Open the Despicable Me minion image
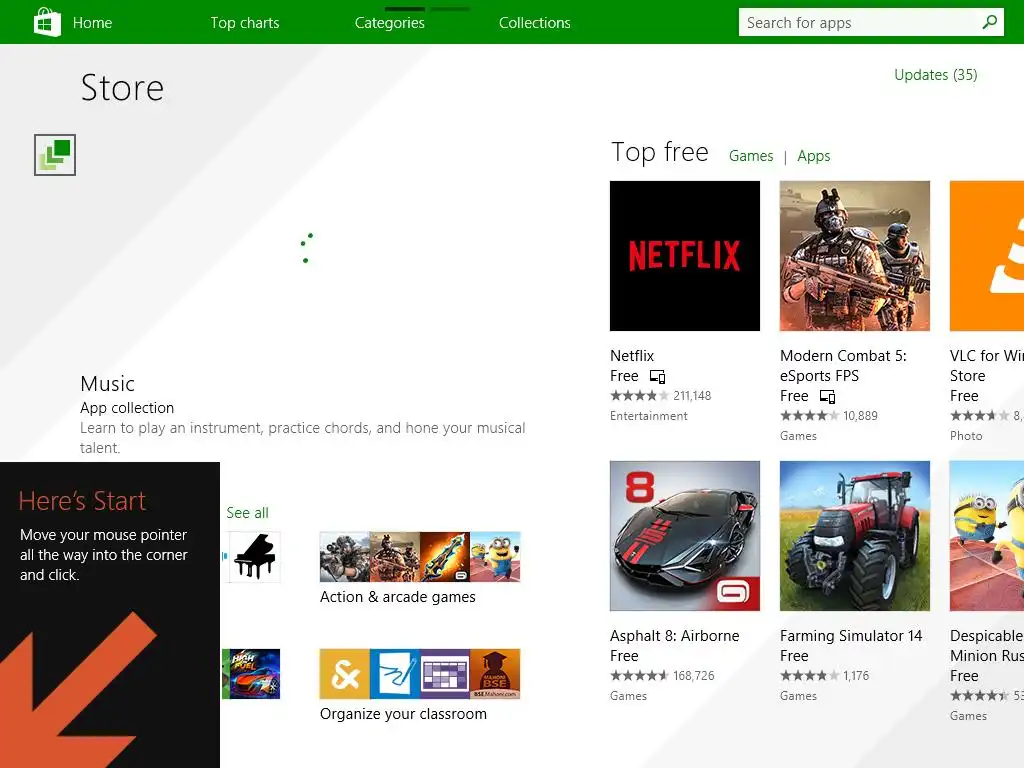1024x768 pixels. (x=987, y=536)
